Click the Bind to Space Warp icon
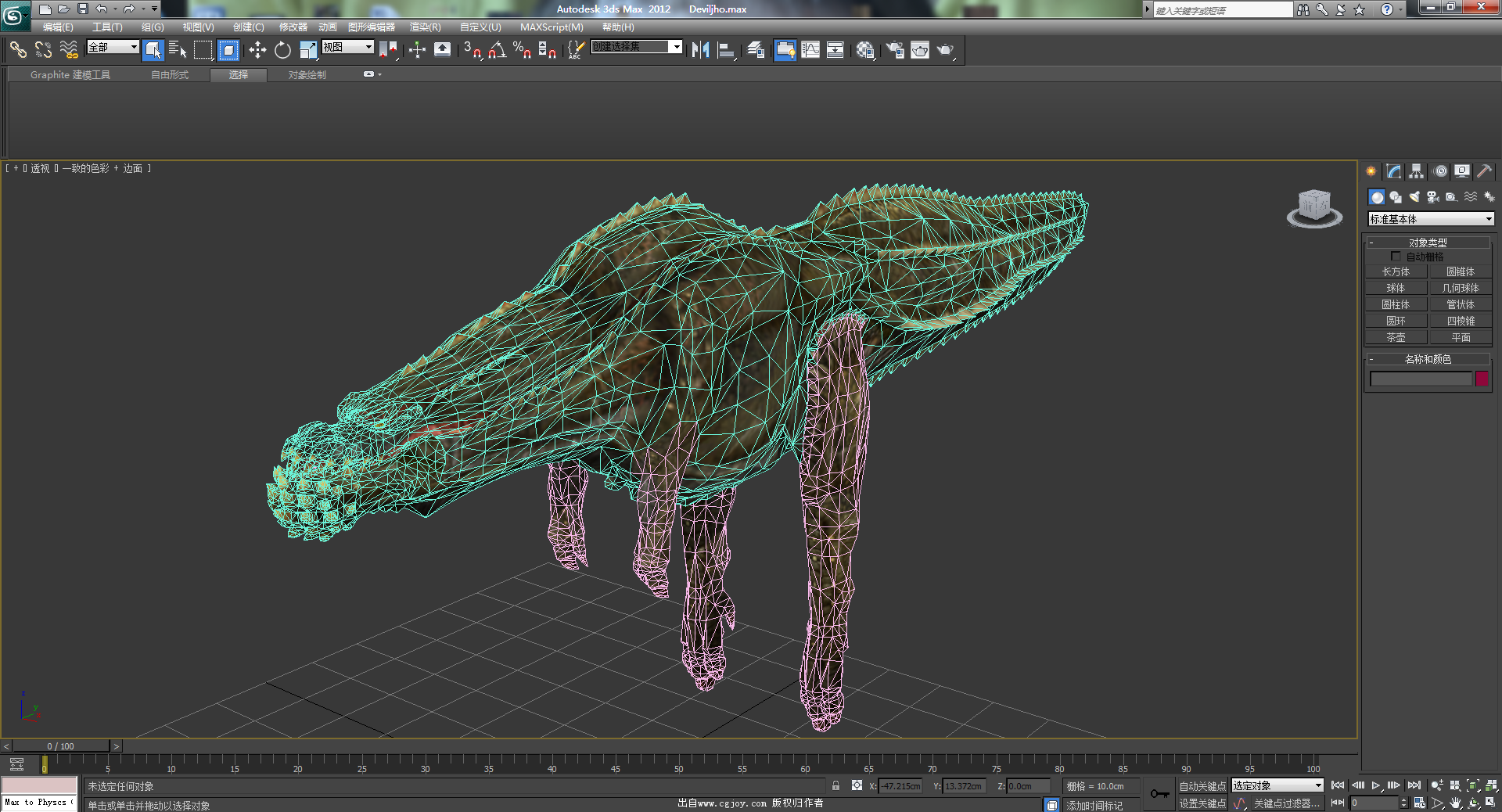Image resolution: width=1502 pixels, height=812 pixels. (x=69, y=50)
